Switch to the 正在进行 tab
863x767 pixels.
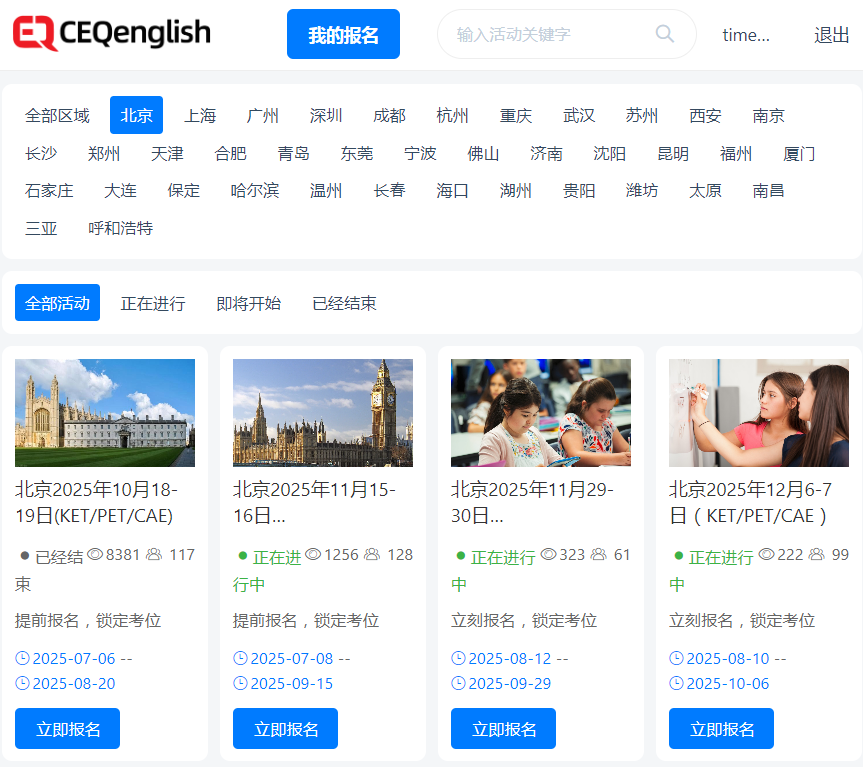point(153,303)
